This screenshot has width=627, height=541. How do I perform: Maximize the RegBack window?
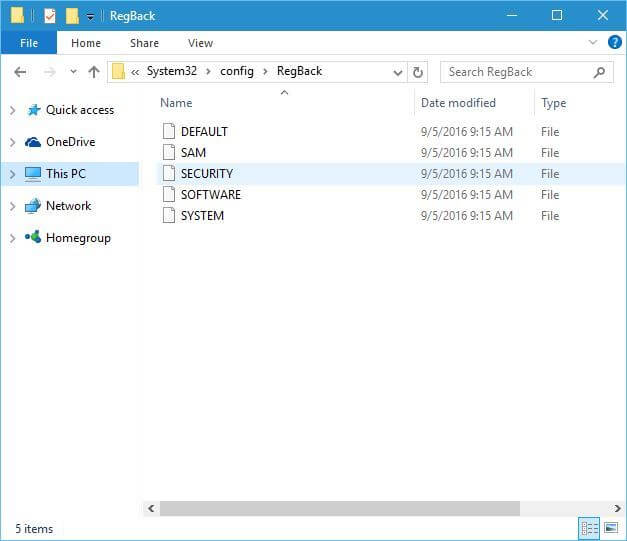557,16
